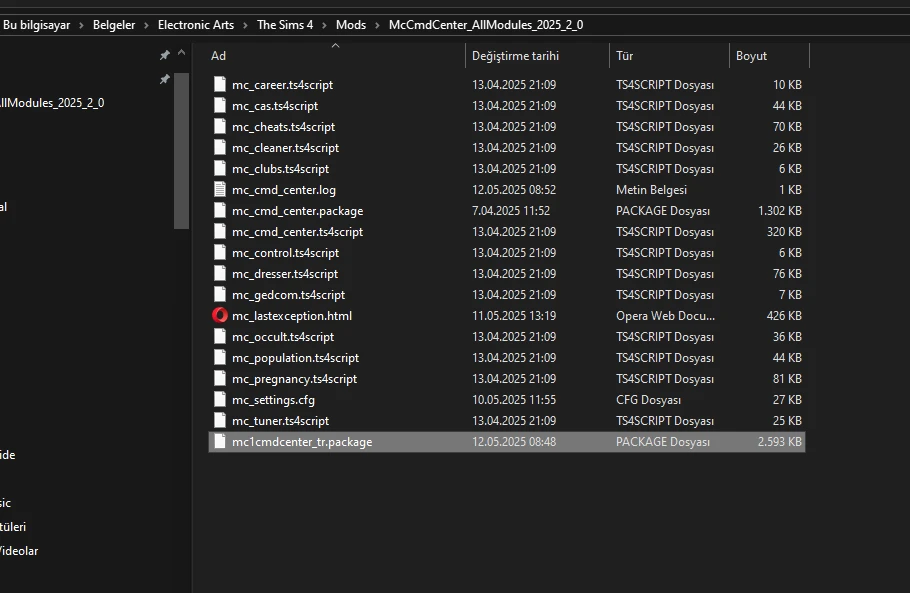Expand the chevron after Belgeler breadcrumb
This screenshot has width=910, height=593.
point(146,25)
